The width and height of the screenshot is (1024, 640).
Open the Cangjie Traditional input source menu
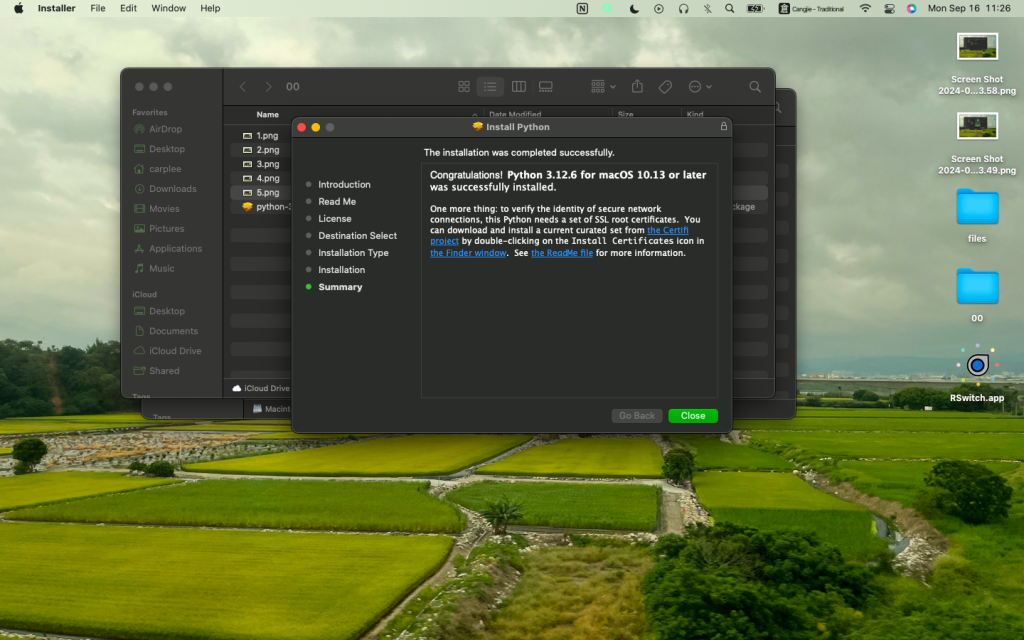pyautogui.click(x=811, y=8)
